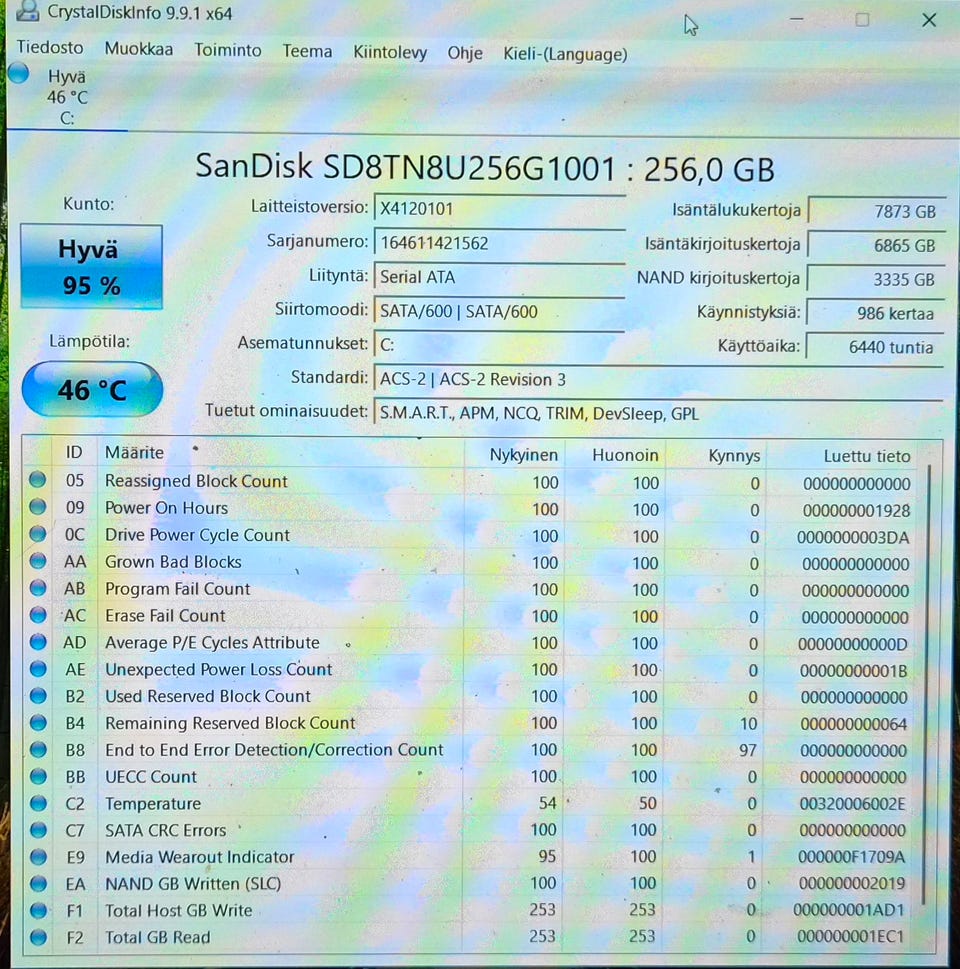Select the Temperature attribute row text
The height and width of the screenshot is (969, 960).
(x=153, y=803)
